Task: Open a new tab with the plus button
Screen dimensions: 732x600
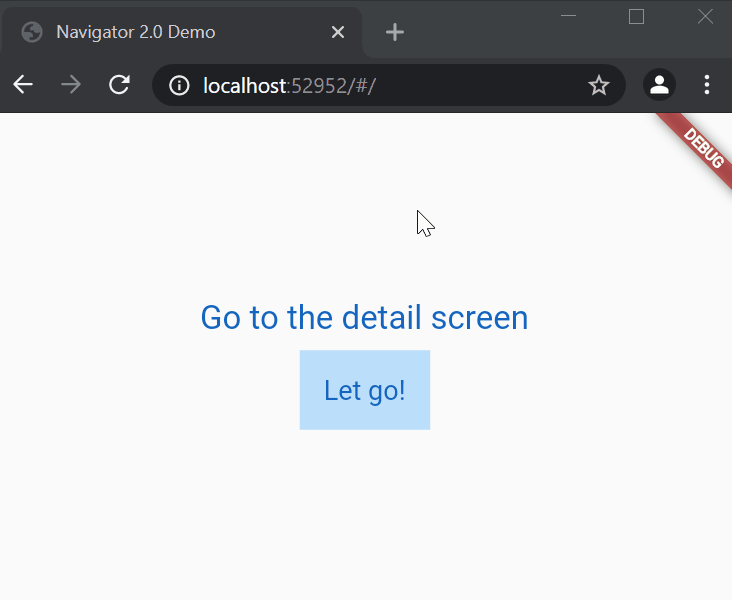Action: click(395, 32)
